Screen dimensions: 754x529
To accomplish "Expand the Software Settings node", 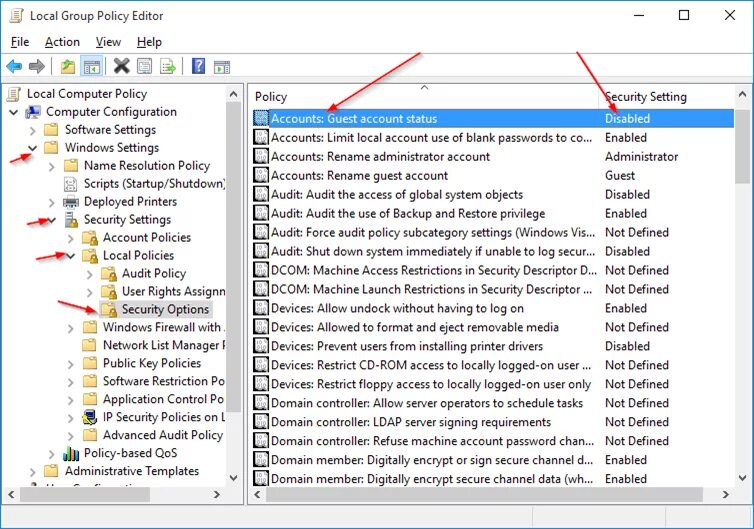I will point(33,130).
